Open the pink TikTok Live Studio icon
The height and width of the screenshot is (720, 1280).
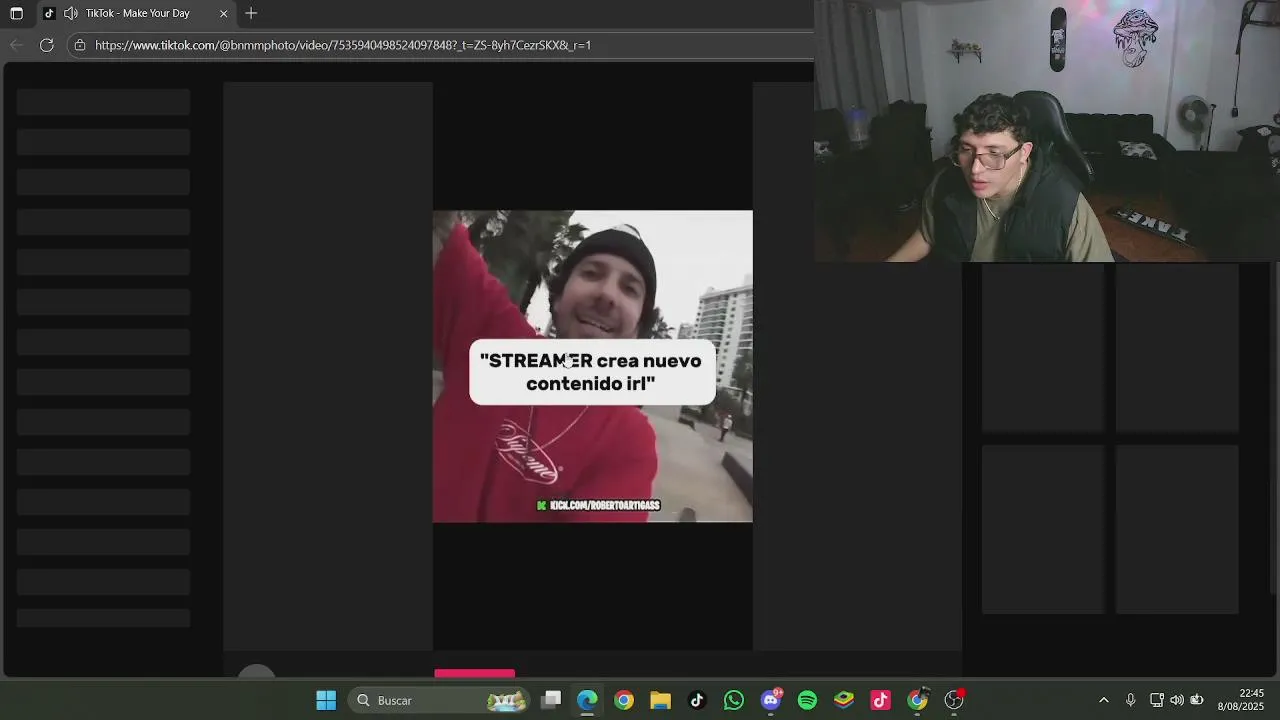click(x=881, y=700)
